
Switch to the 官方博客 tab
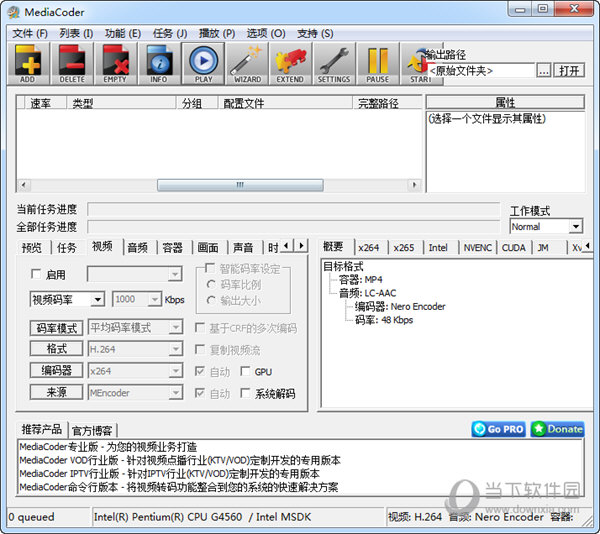coord(92,430)
